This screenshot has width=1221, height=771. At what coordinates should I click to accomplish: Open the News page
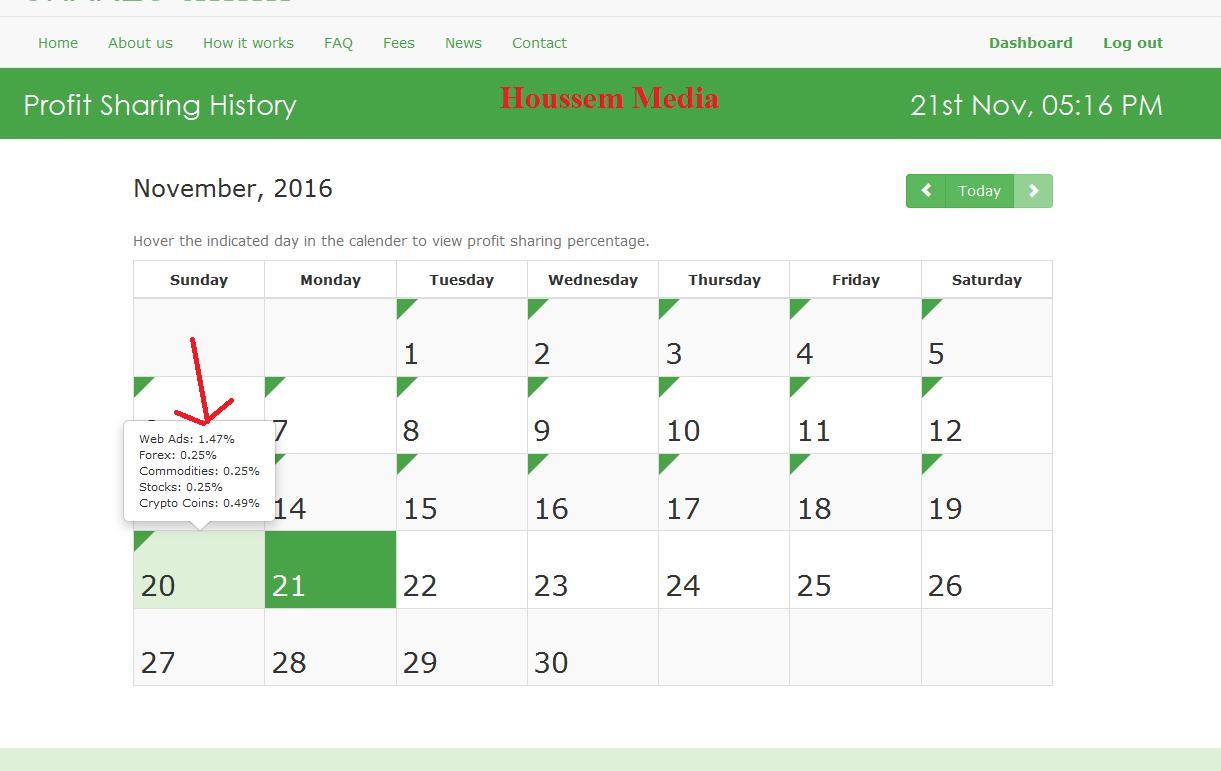[x=463, y=43]
